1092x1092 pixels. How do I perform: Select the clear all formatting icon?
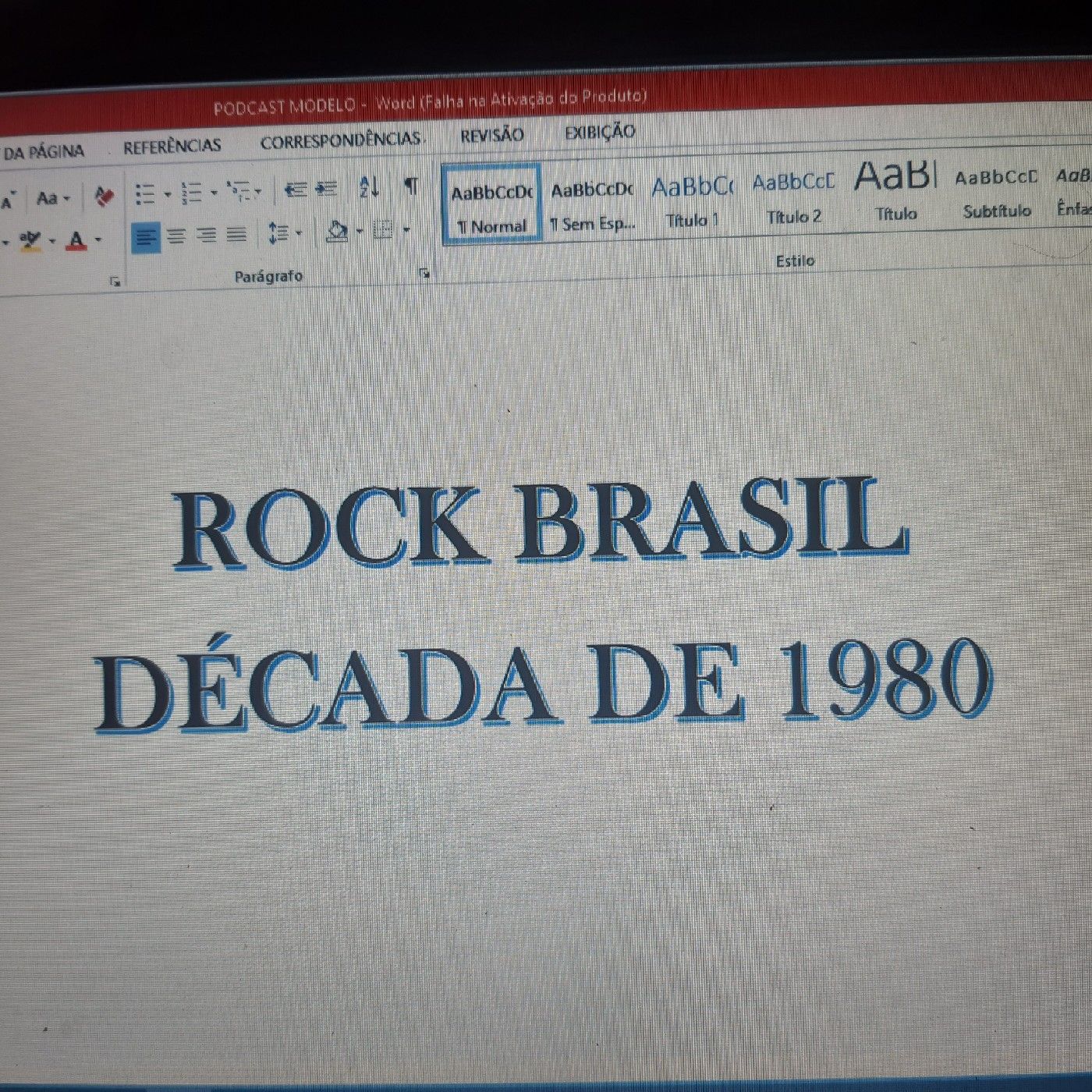pos(103,197)
